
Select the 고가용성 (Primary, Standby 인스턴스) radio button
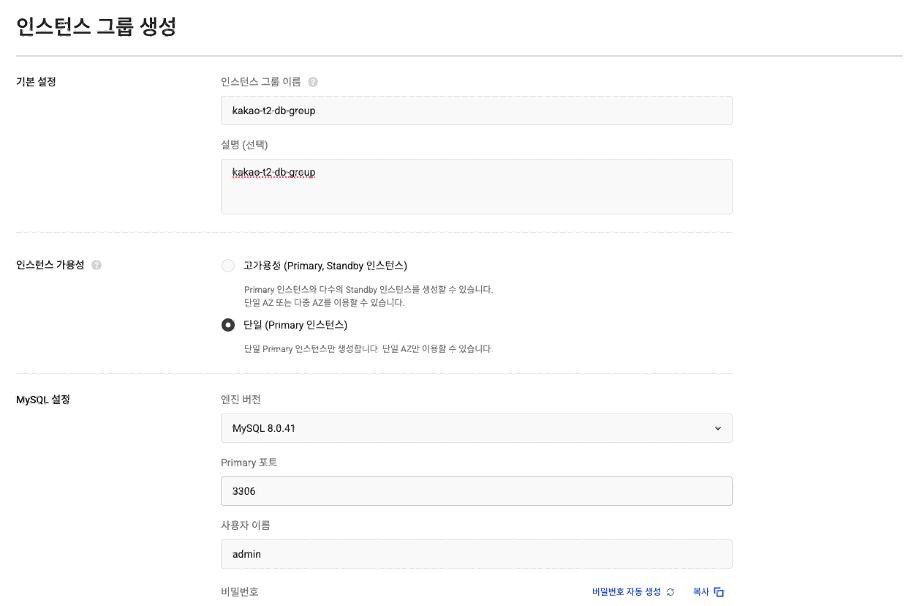tap(228, 265)
